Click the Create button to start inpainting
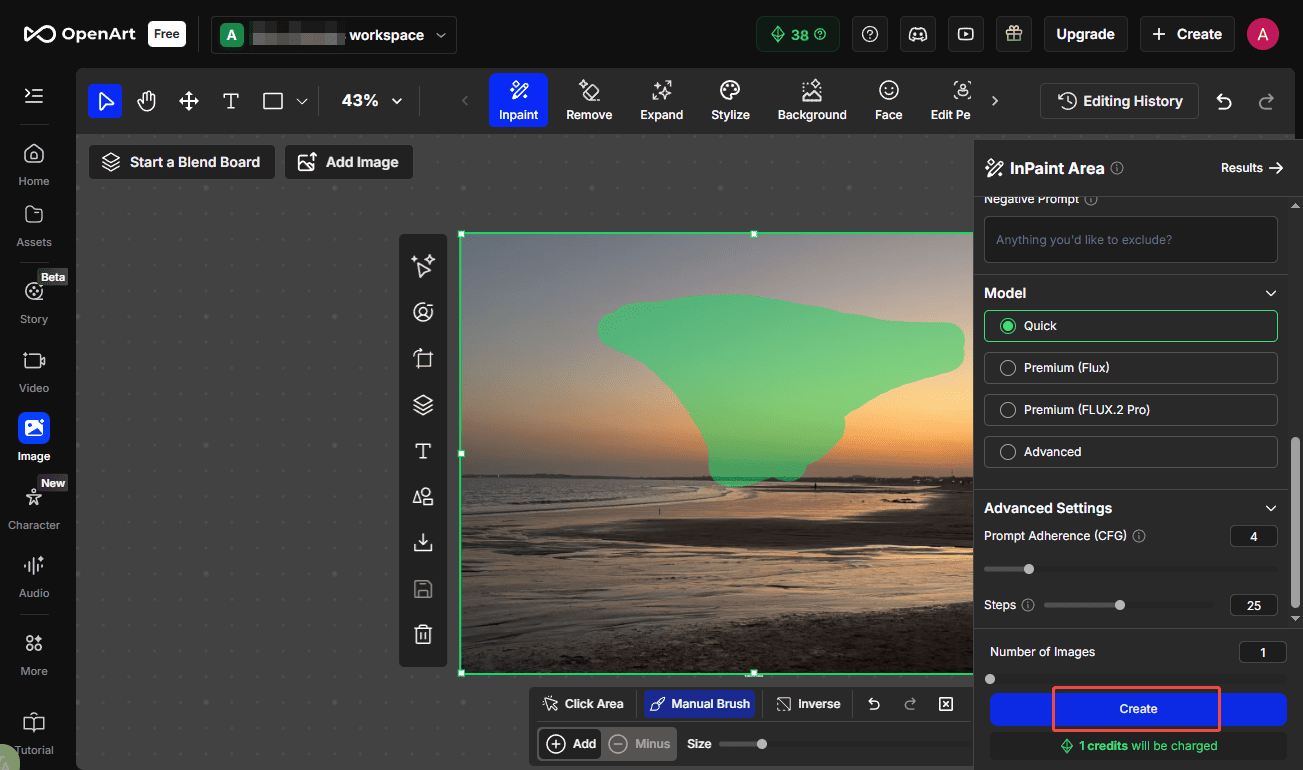 (x=1136, y=708)
